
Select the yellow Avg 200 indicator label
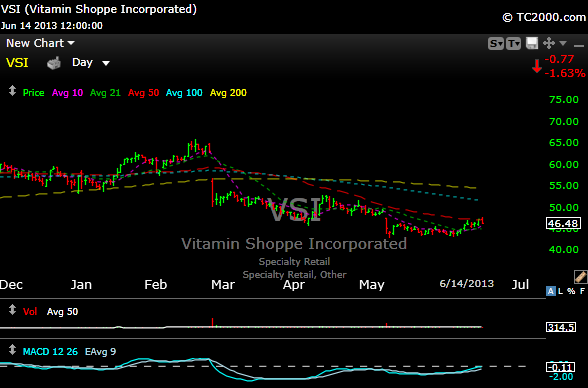[x=228, y=93]
